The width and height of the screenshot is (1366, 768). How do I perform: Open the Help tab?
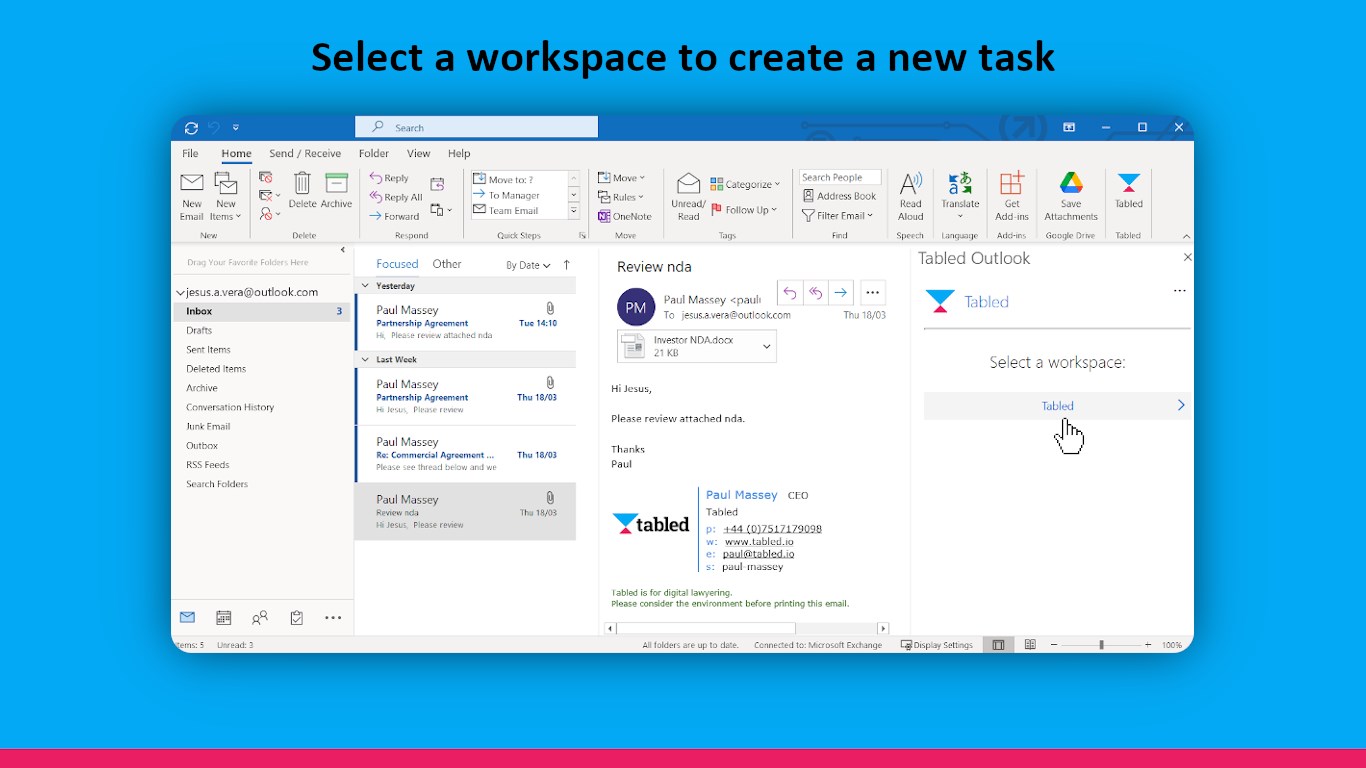[x=459, y=154]
